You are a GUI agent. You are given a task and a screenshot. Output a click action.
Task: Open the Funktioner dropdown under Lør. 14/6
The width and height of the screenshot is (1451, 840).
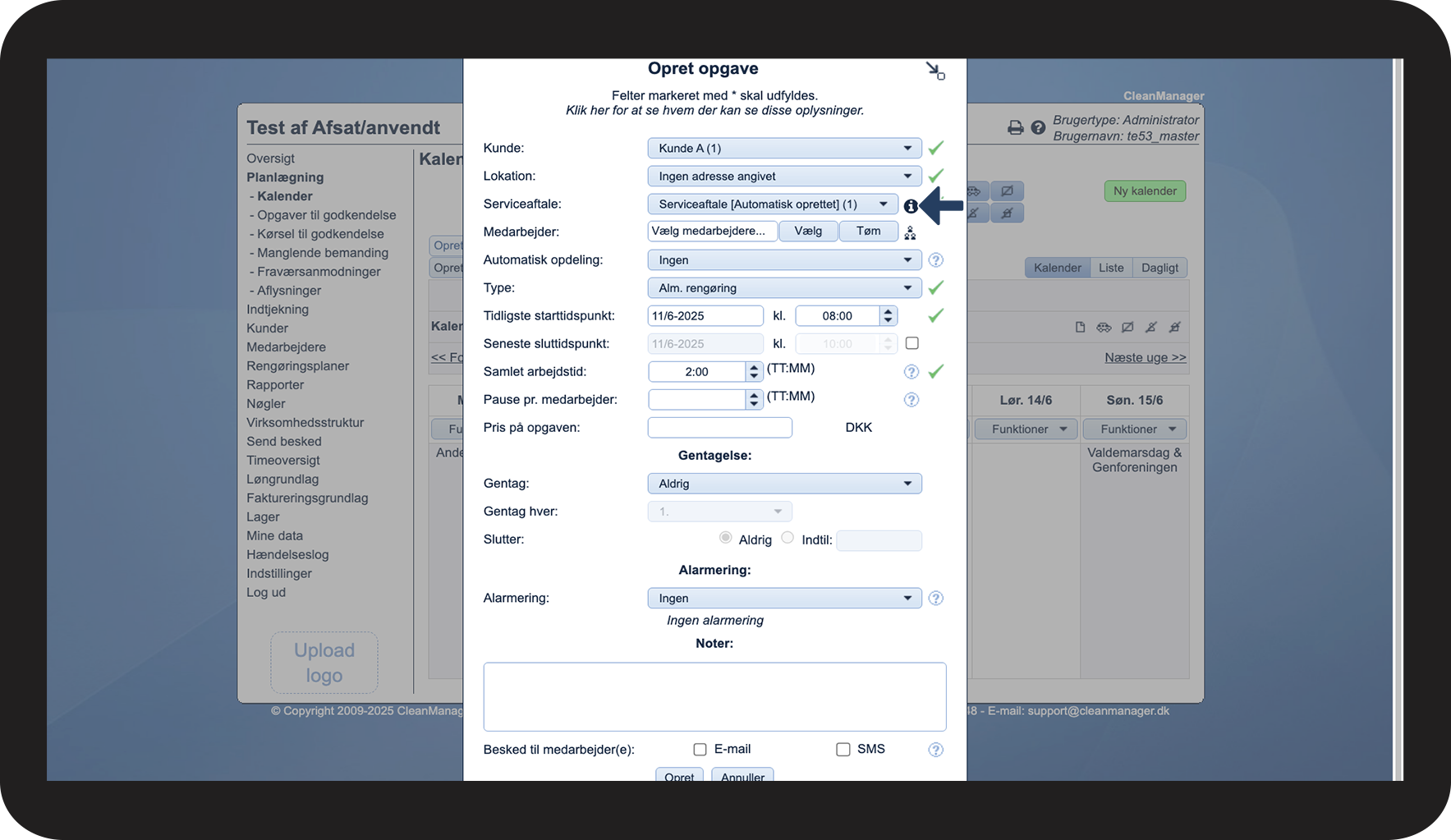[x=1026, y=429]
